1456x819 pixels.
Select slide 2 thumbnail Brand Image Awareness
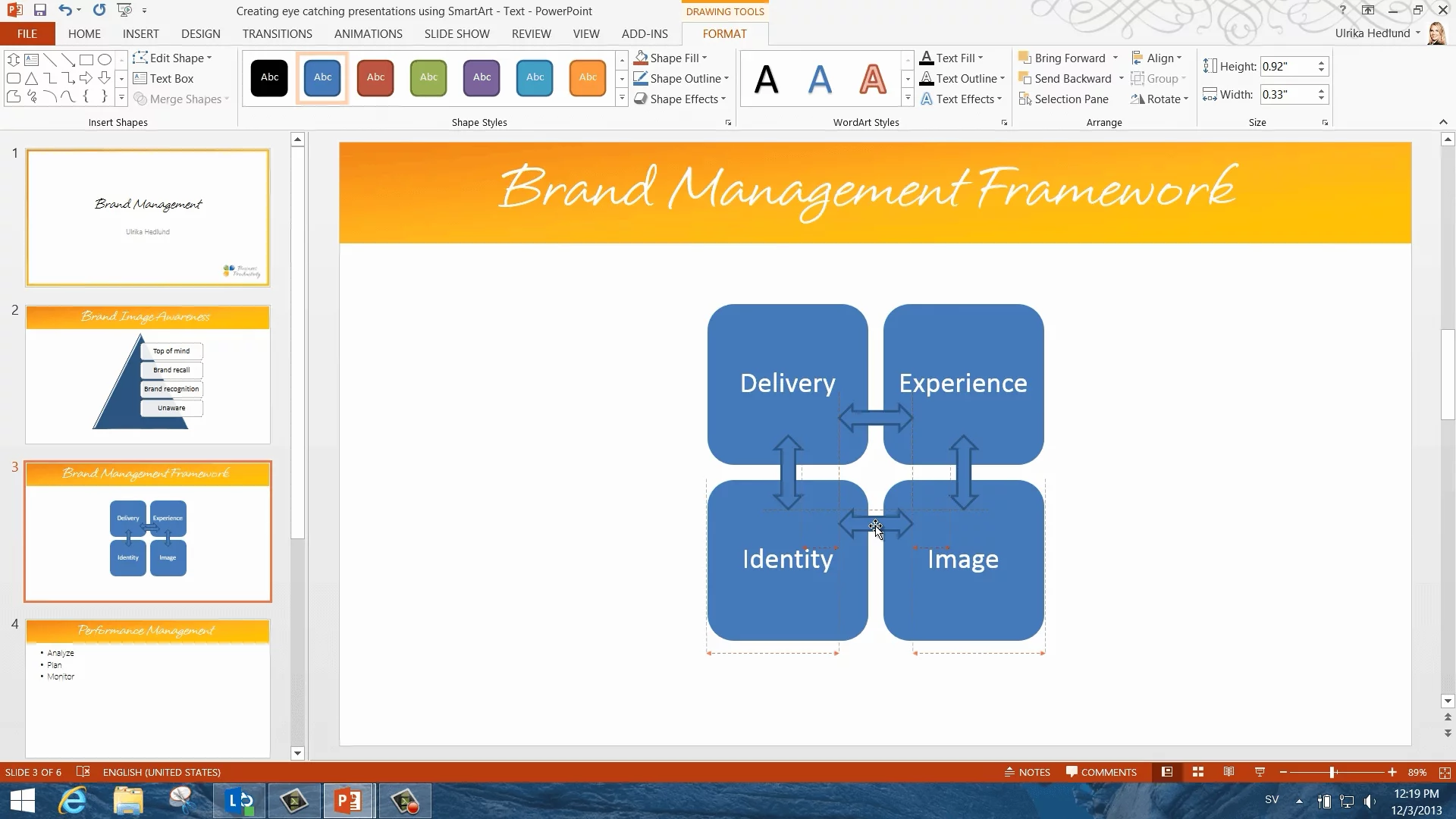[148, 375]
